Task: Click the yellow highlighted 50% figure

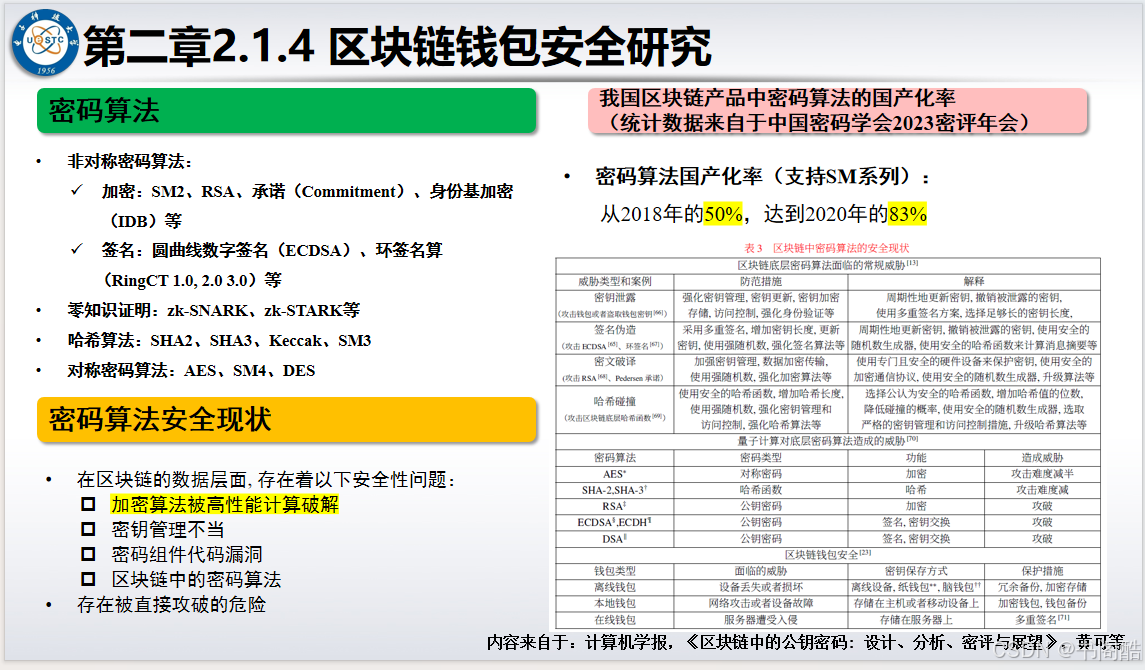Action: pyautogui.click(x=723, y=214)
